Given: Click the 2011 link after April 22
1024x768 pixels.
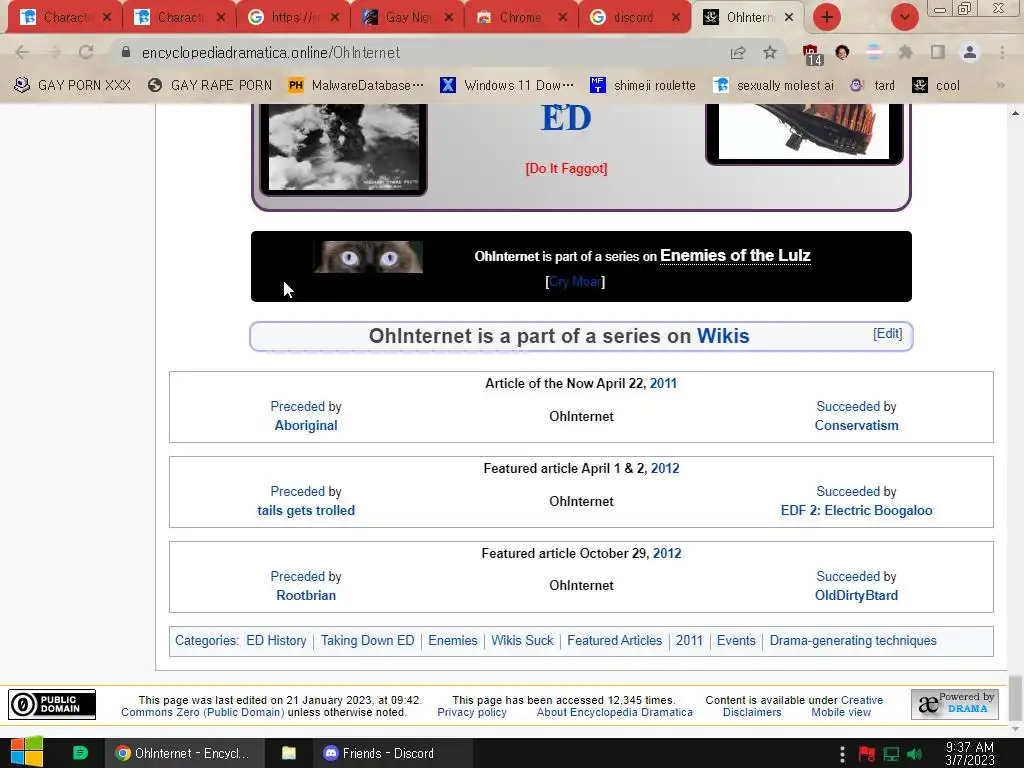Looking at the screenshot, I should coord(663,383).
